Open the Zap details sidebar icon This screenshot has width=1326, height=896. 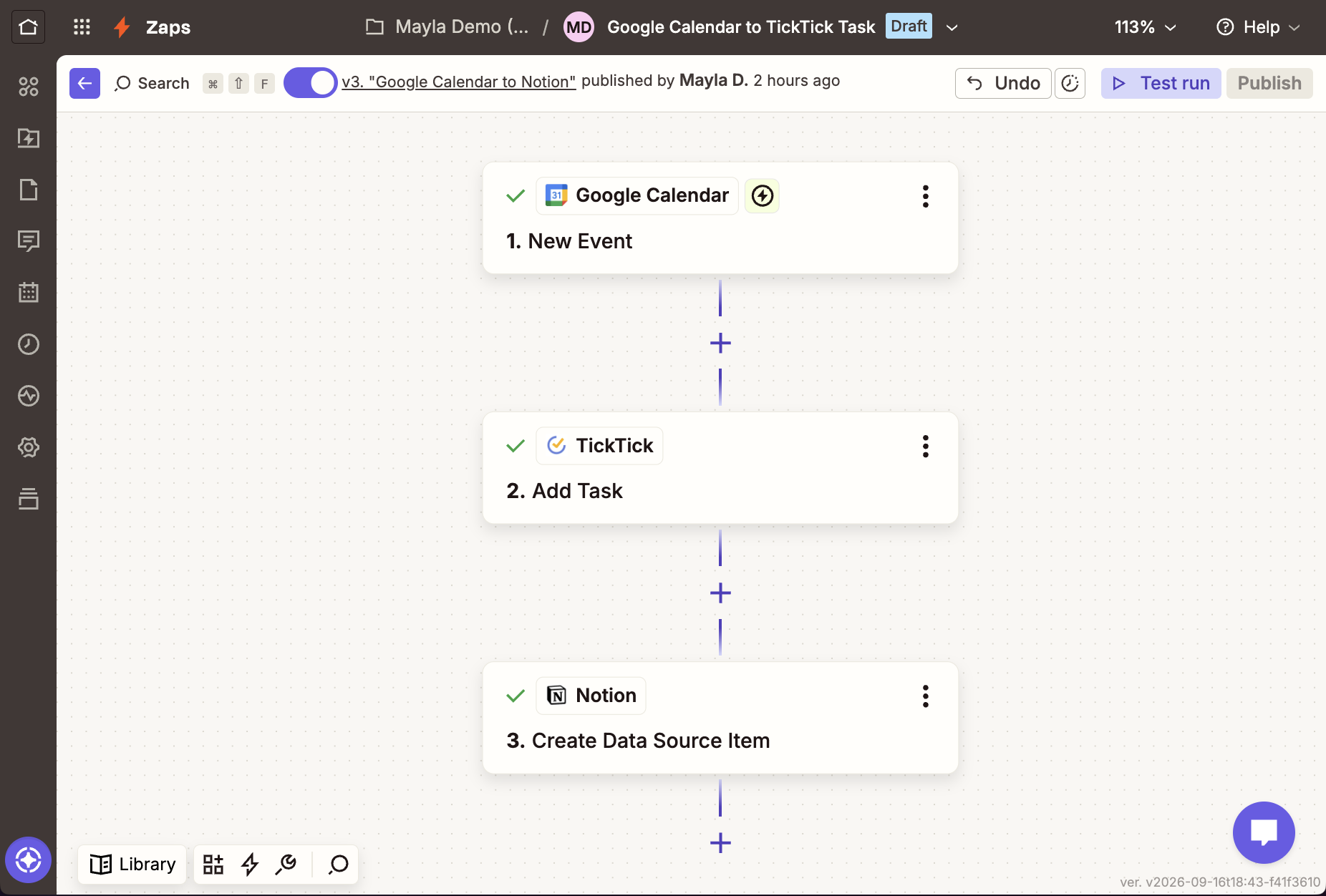point(28,138)
